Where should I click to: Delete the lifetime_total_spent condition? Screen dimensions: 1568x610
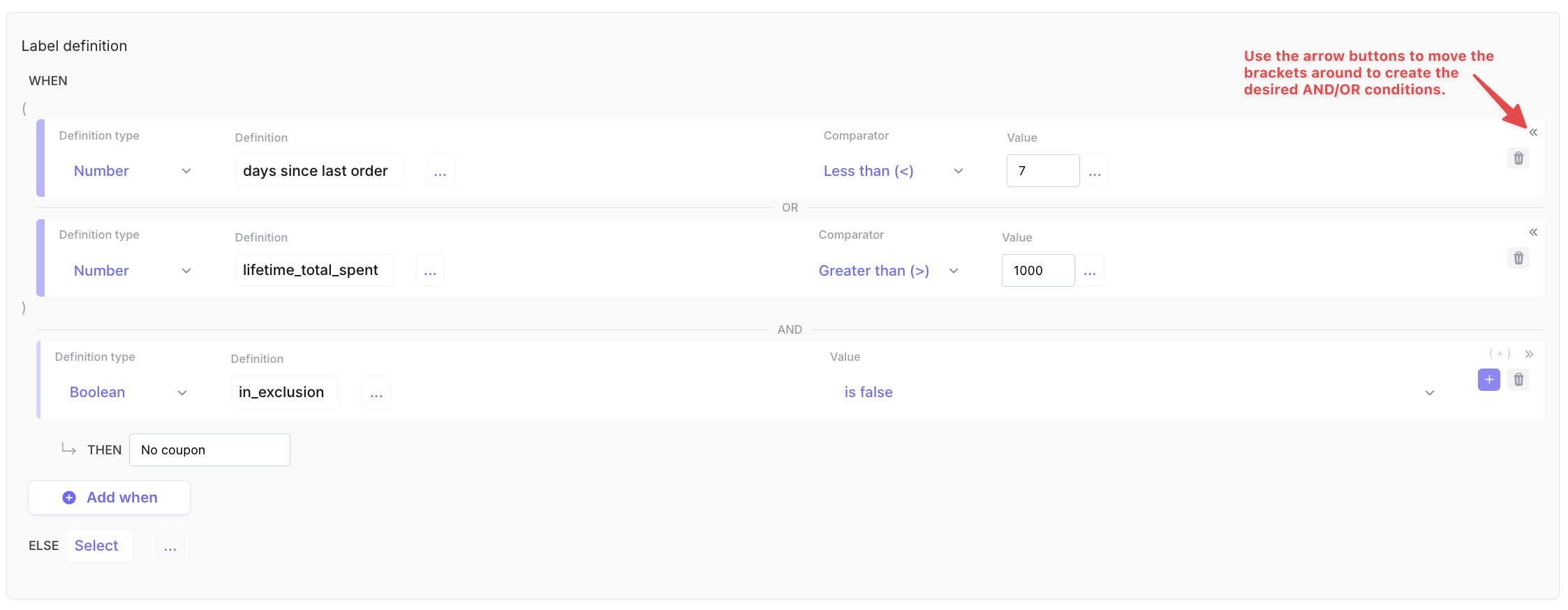1518,258
